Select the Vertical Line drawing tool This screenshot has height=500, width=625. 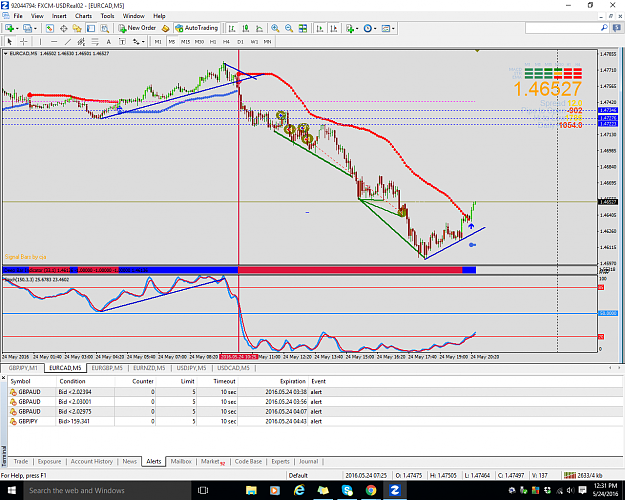pos(40,41)
